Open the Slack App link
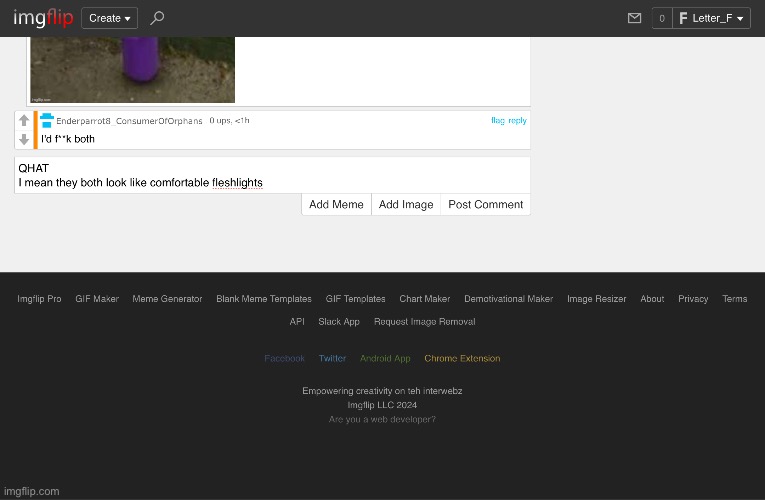 click(x=339, y=321)
